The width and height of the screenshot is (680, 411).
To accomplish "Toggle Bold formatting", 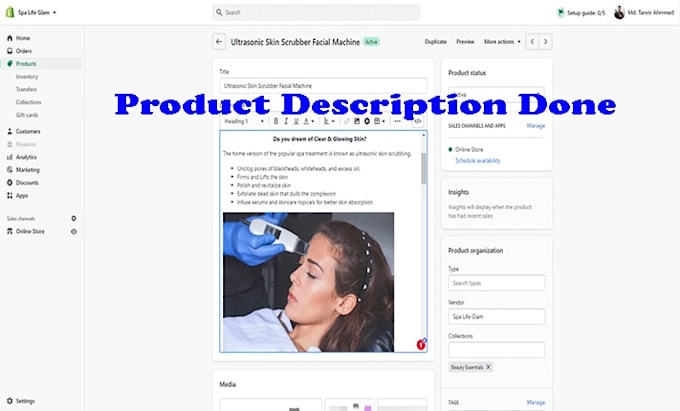I will click(276, 121).
